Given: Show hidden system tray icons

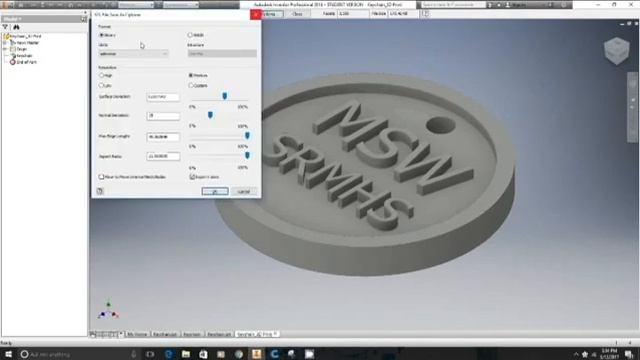Looking at the screenshot, I should point(576,354).
